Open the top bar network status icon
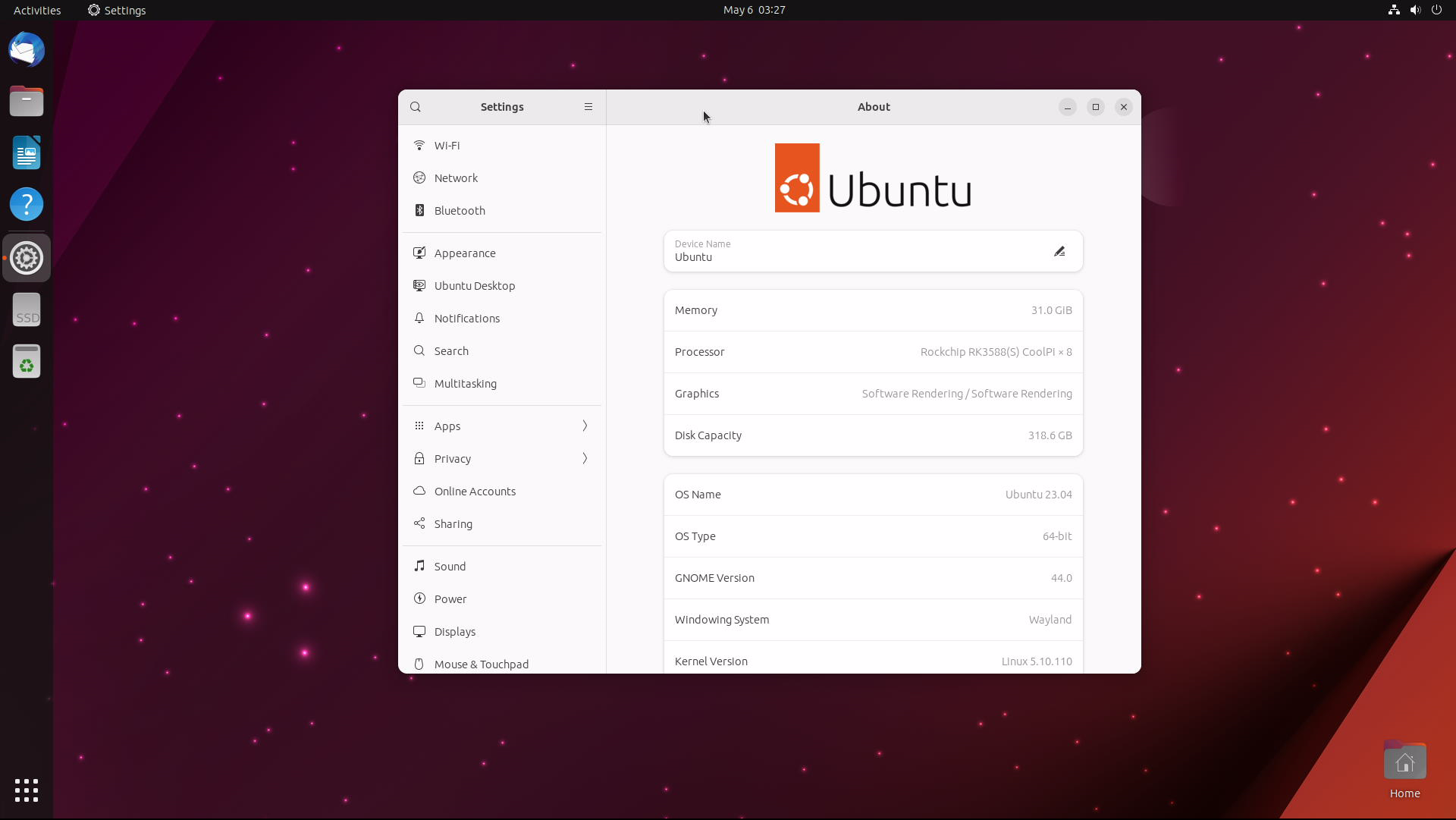The image size is (1456, 820). point(1394,10)
